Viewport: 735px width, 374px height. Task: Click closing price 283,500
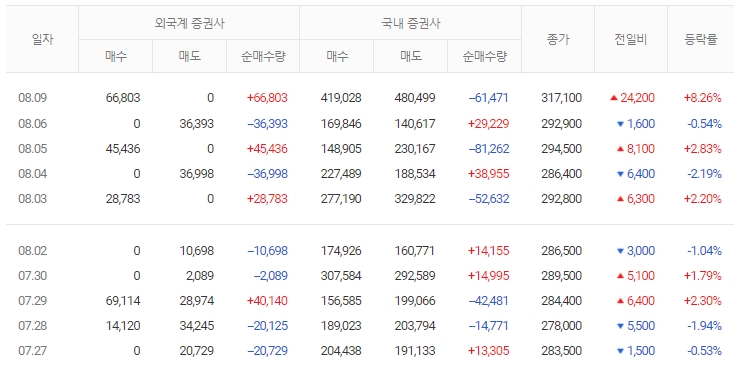(x=561, y=351)
